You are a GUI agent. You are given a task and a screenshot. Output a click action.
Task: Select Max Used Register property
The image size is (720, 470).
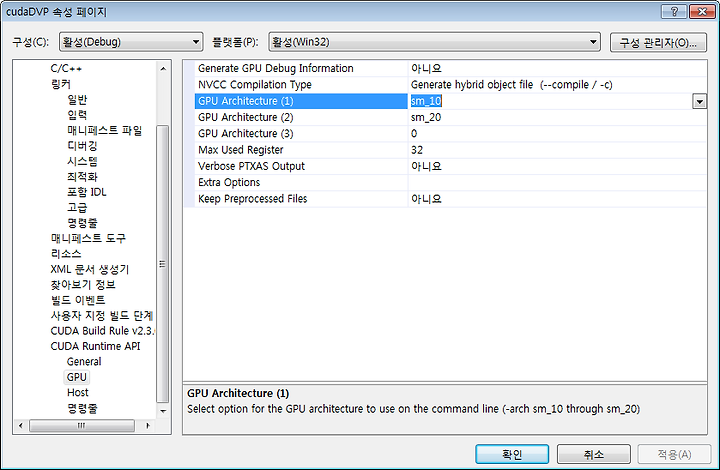[301, 150]
